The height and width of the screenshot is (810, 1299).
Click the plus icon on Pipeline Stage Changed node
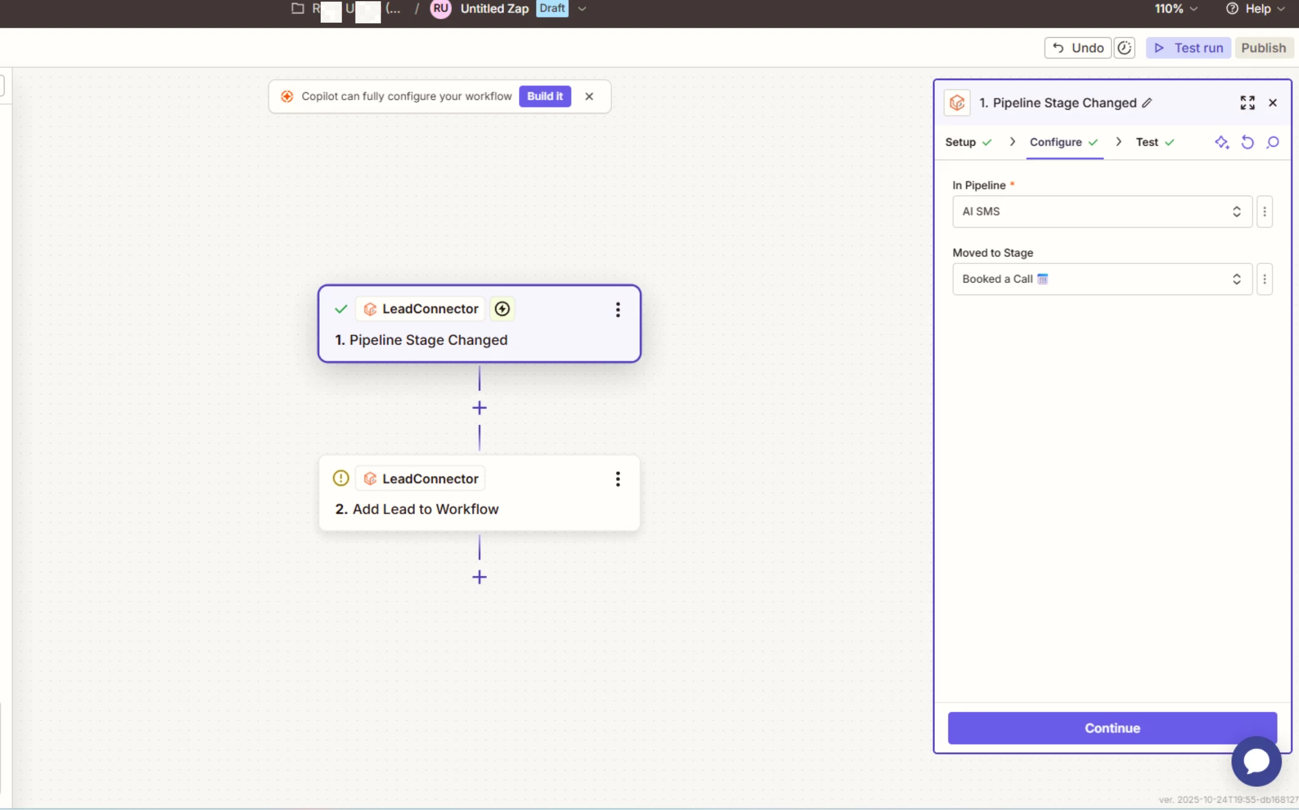click(502, 309)
